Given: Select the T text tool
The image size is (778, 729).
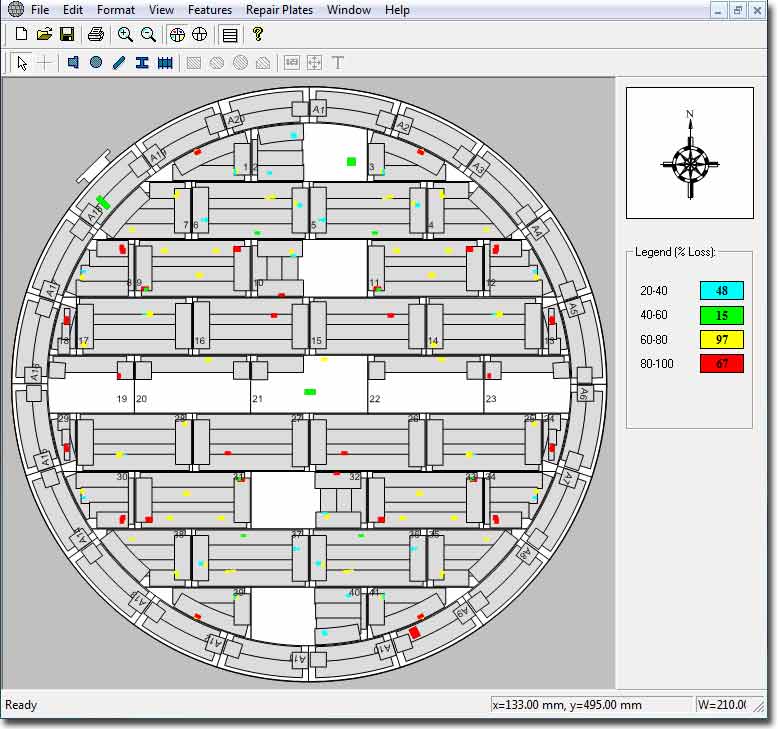Looking at the screenshot, I should tap(338, 63).
